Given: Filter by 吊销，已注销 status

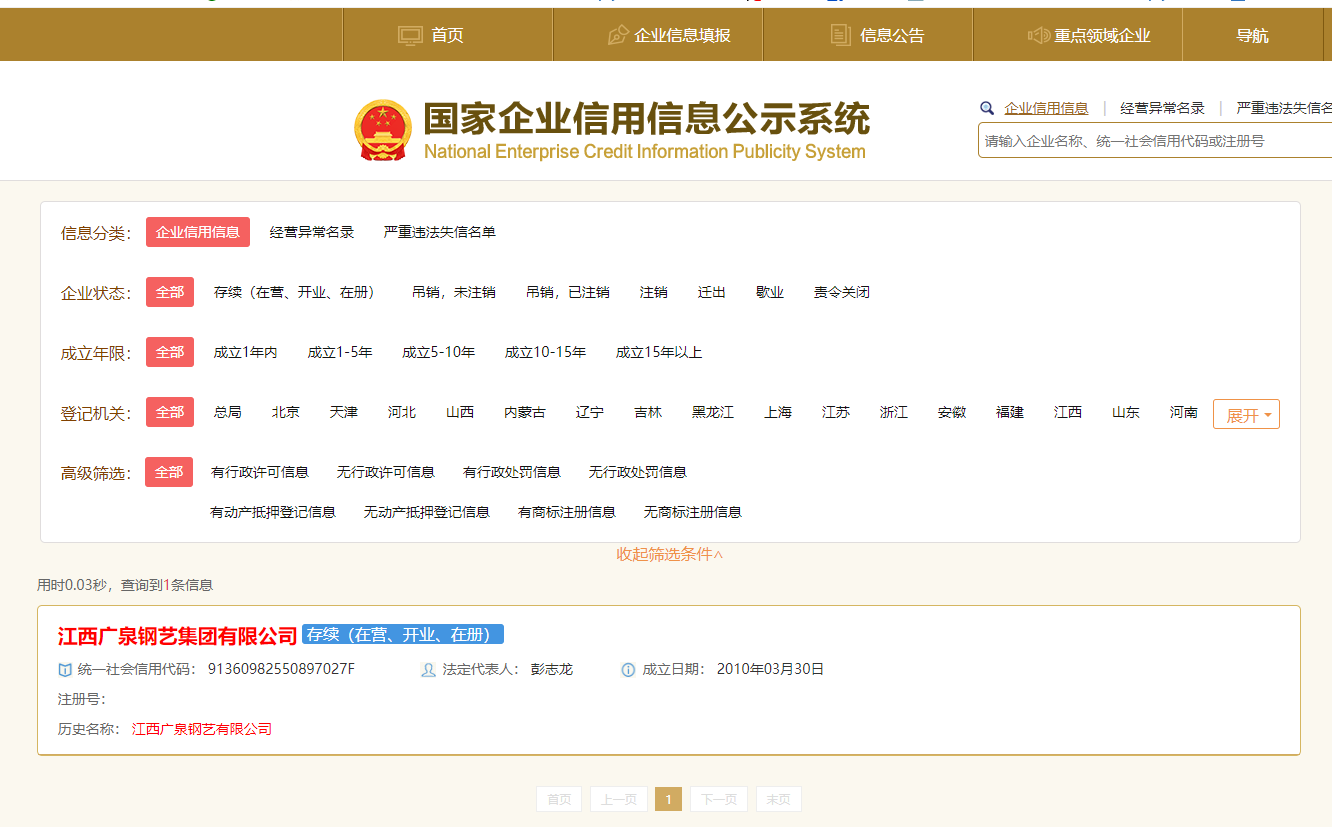Looking at the screenshot, I should pyautogui.click(x=568, y=292).
